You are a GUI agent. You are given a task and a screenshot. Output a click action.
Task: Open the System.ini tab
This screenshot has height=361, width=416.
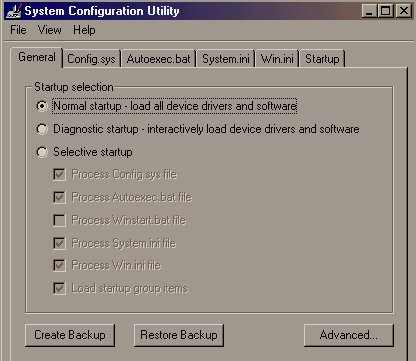coord(226,59)
